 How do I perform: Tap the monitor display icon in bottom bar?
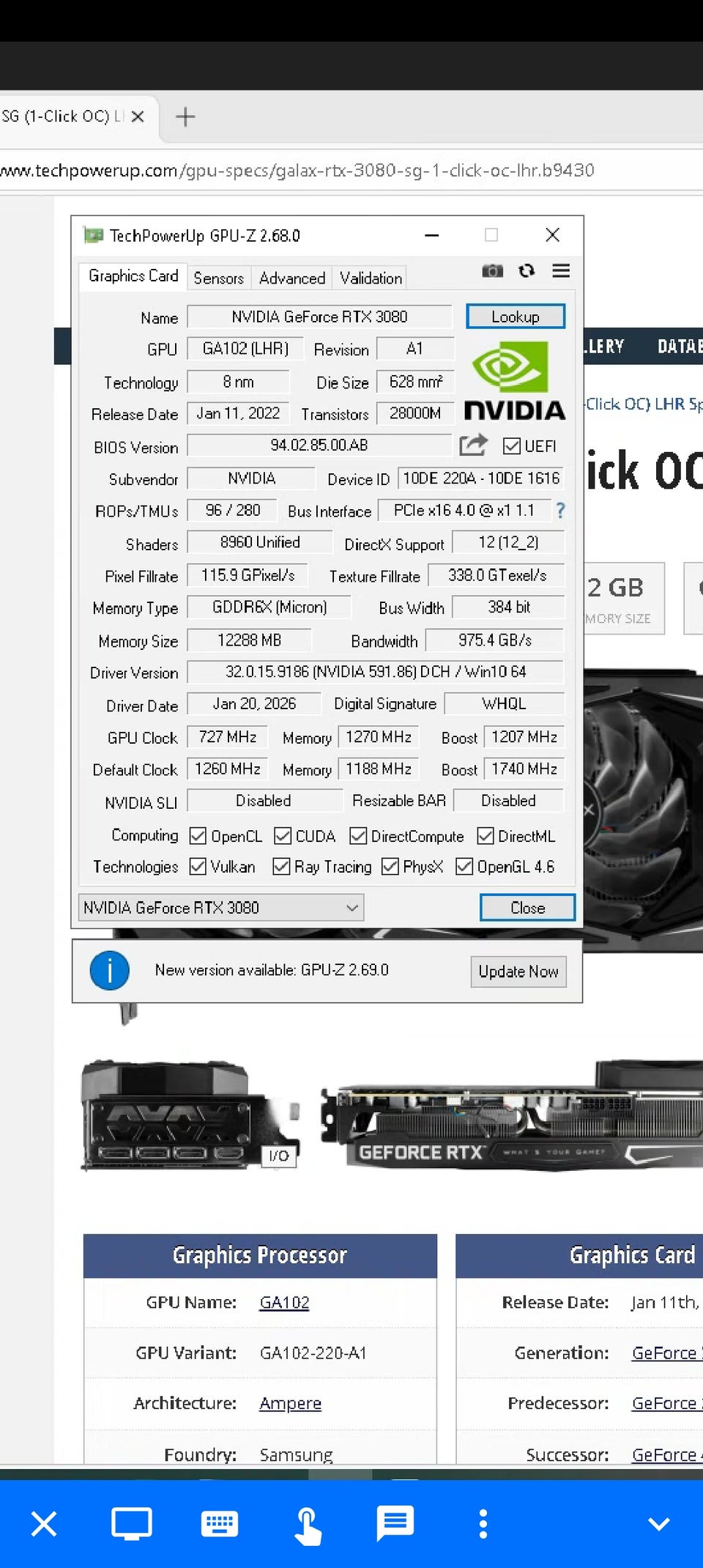(132, 1524)
